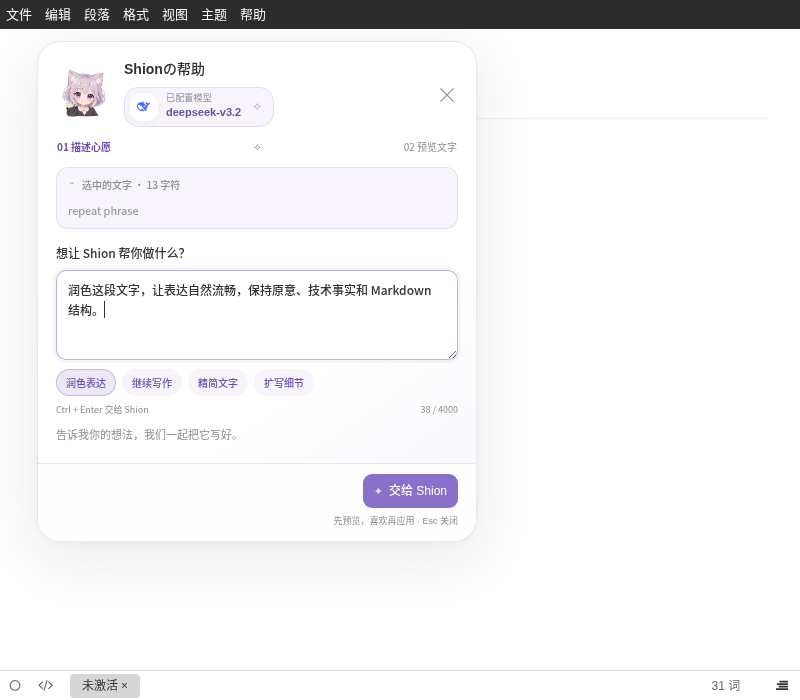Click the 想让 Shion 帮你做什么? label
Image resolution: width=800 pixels, height=700 pixels.
[x=120, y=254]
